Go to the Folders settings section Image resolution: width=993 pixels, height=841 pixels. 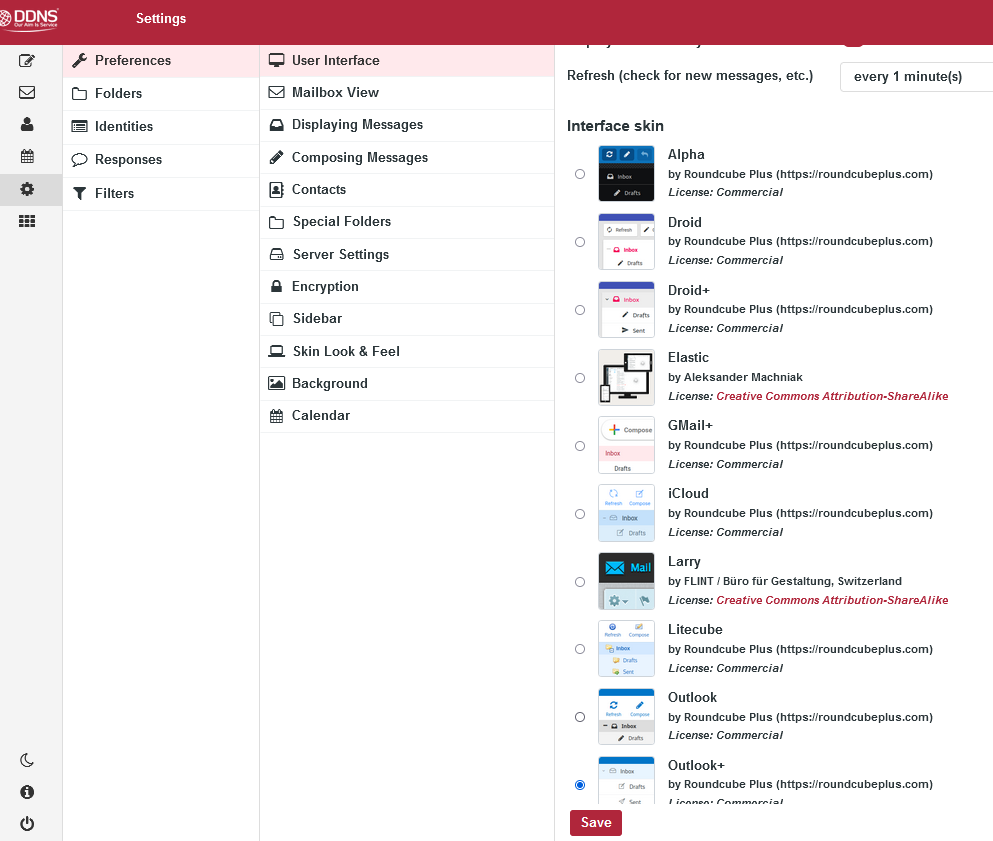[161, 94]
